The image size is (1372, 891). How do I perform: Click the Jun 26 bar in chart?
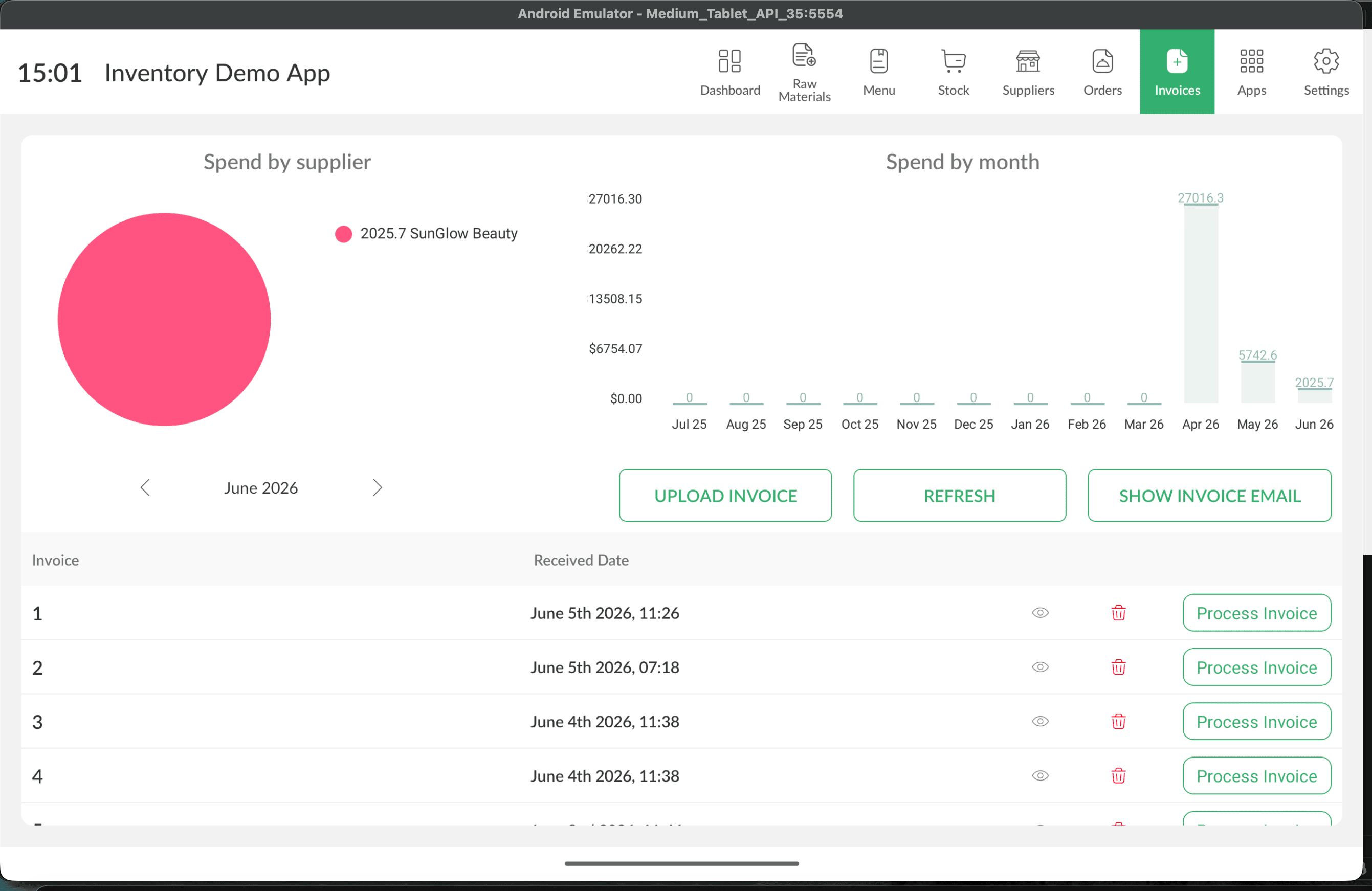1314,396
